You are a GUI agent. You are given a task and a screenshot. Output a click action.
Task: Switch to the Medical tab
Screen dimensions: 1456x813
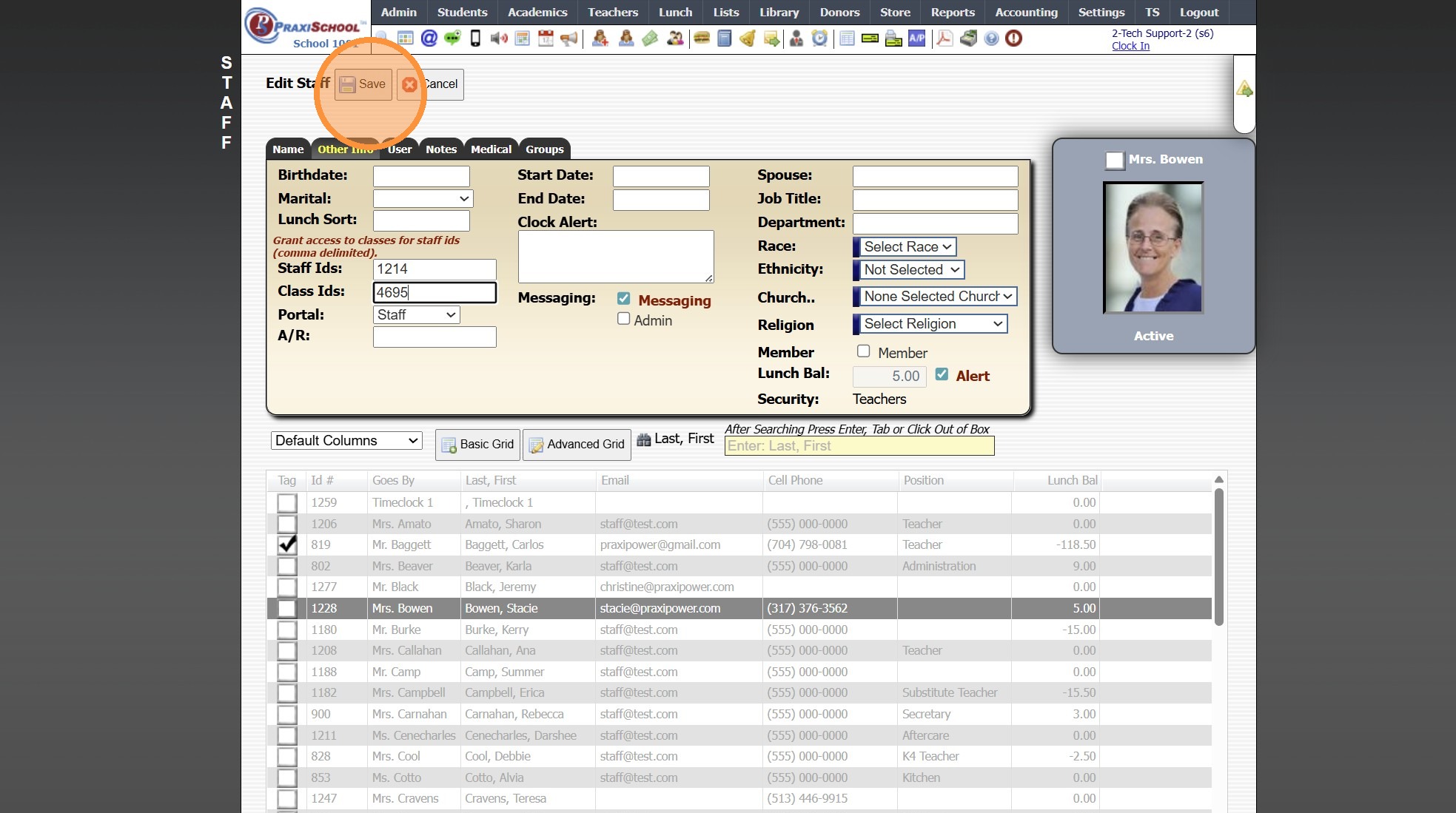[x=491, y=149]
